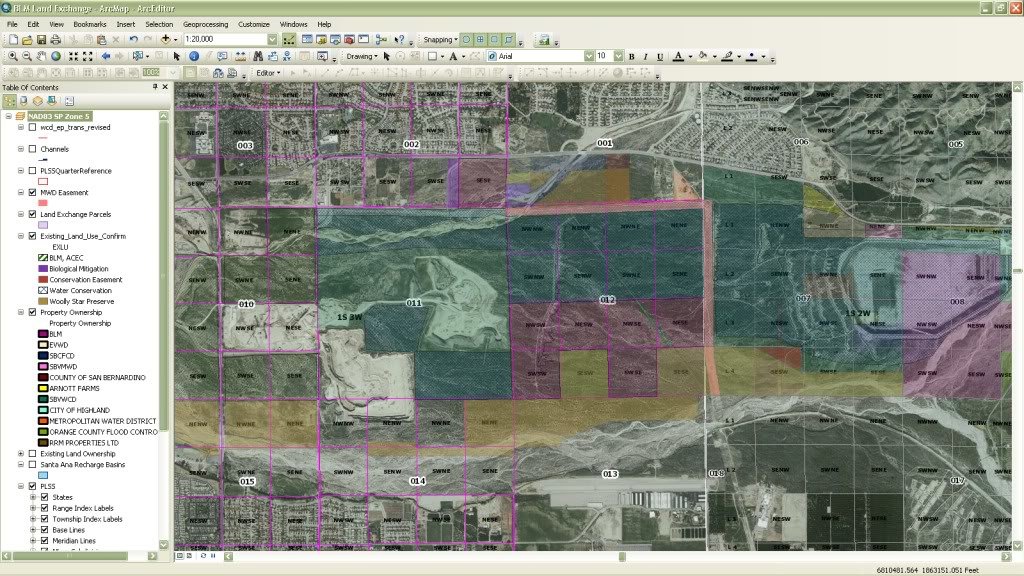This screenshot has height=576, width=1024.
Task: Go back to previous extent
Action: click(105, 57)
